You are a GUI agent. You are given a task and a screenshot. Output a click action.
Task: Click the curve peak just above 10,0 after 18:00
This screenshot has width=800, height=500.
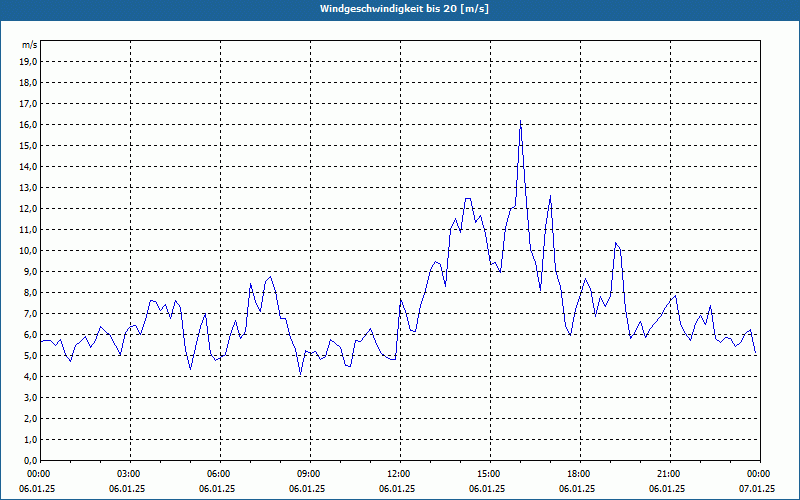pos(615,243)
